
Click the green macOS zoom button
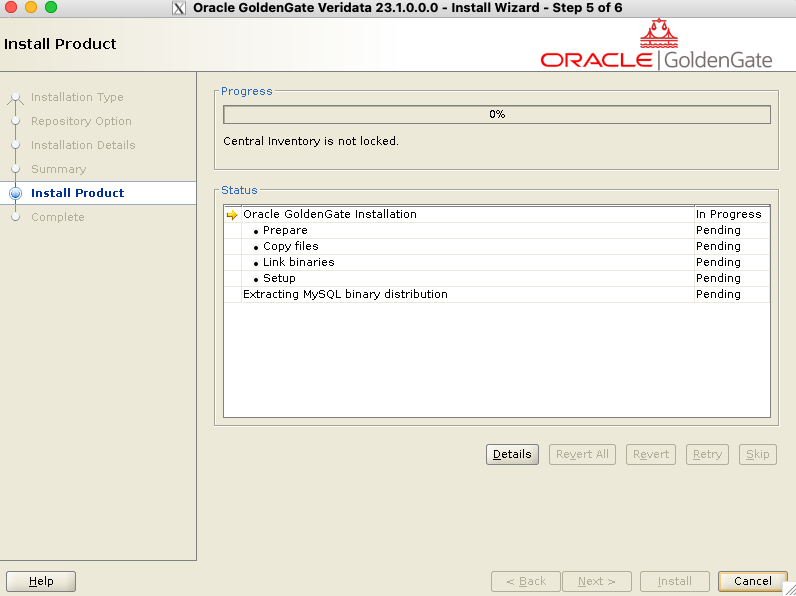(51, 8)
